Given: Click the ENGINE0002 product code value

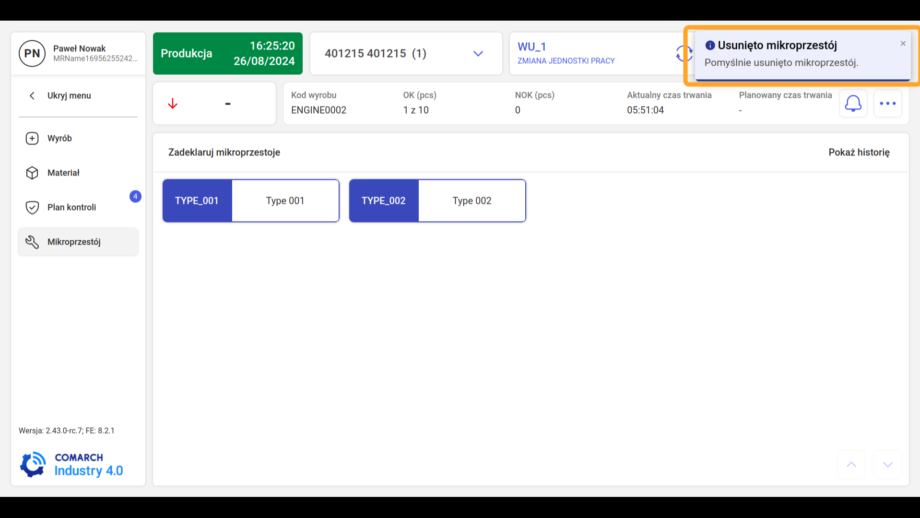Looking at the screenshot, I should (319, 110).
